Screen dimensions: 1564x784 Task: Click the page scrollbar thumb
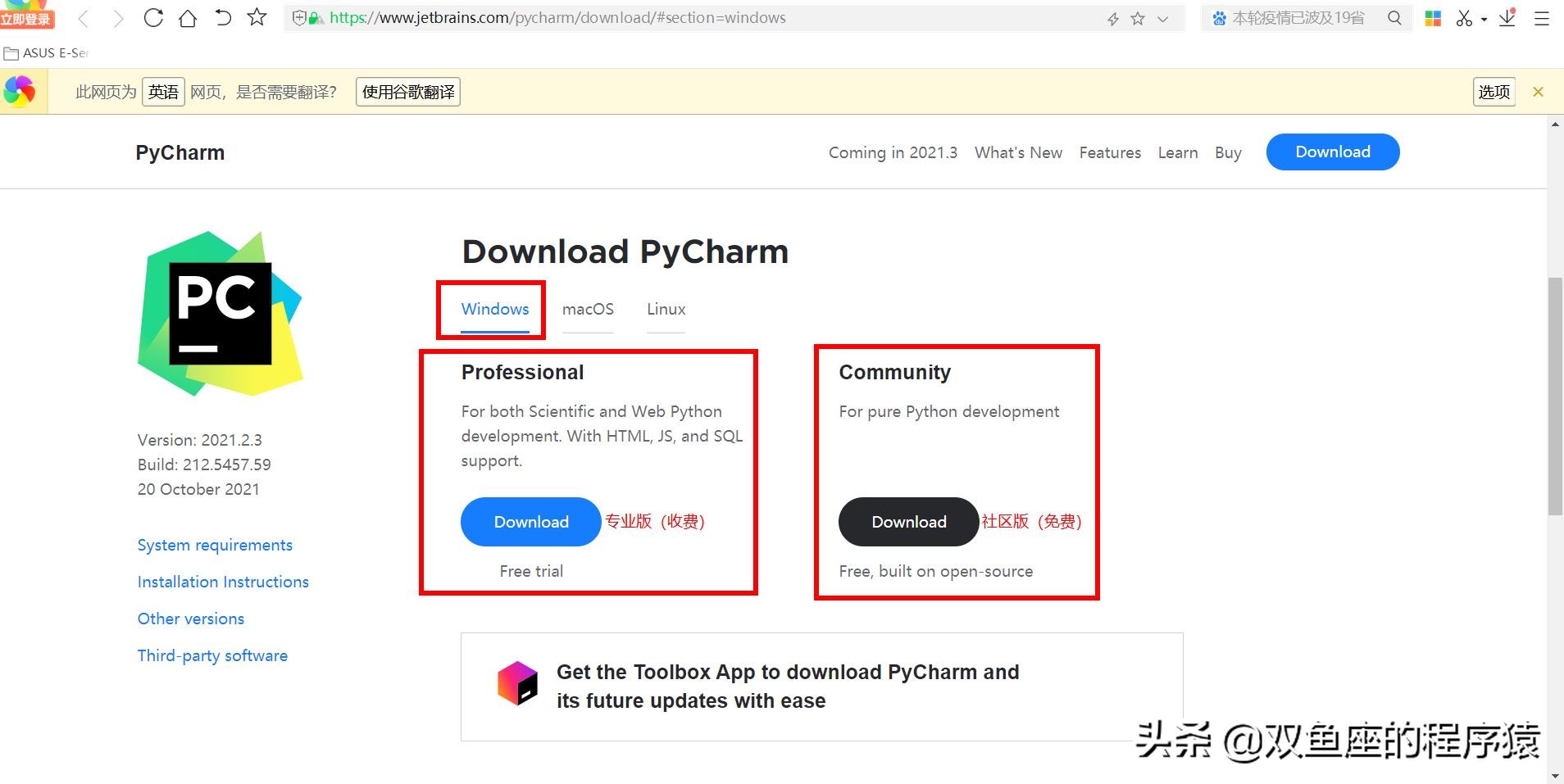(x=1555, y=397)
